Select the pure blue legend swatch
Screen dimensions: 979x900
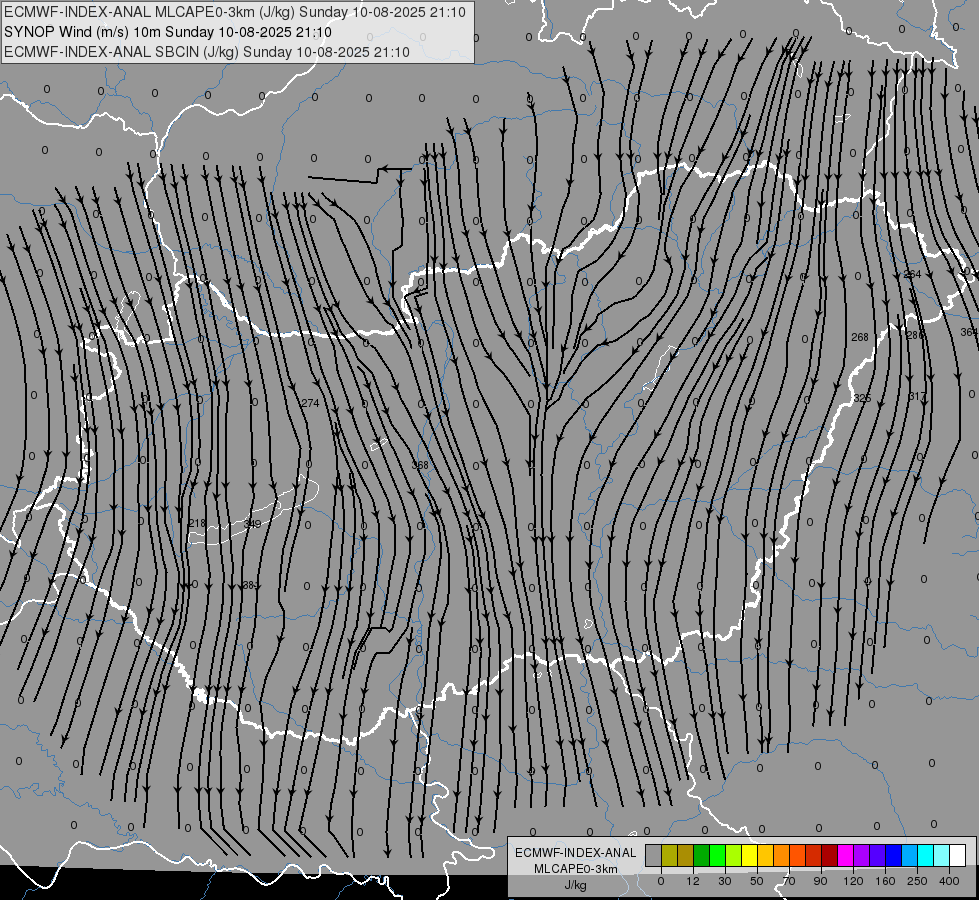893,855
